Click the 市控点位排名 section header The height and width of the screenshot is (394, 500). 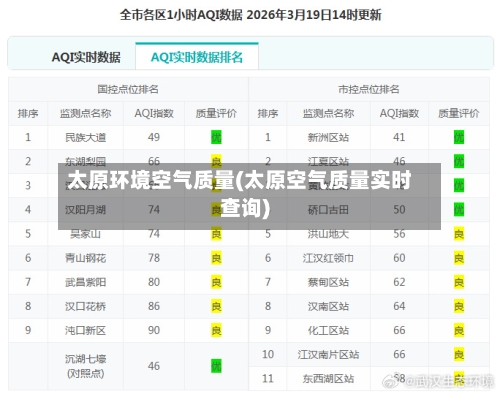pos(369,89)
